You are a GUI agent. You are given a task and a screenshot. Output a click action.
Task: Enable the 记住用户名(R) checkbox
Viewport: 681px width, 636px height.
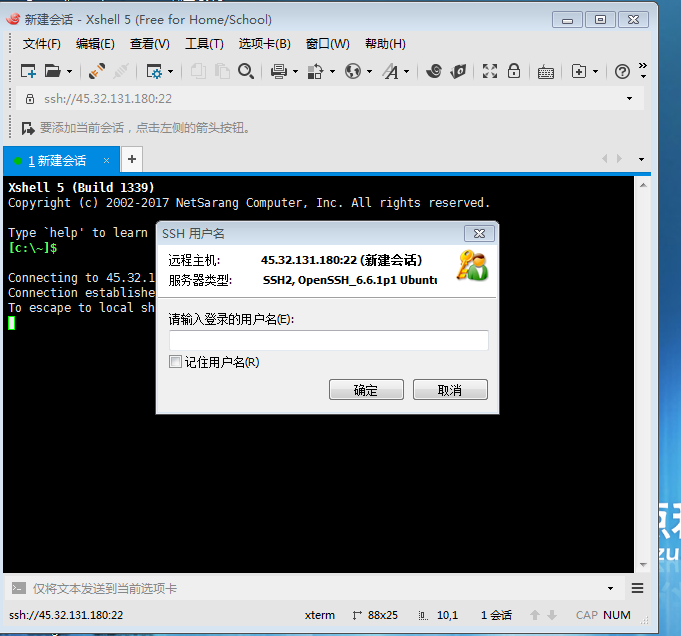coord(175,362)
